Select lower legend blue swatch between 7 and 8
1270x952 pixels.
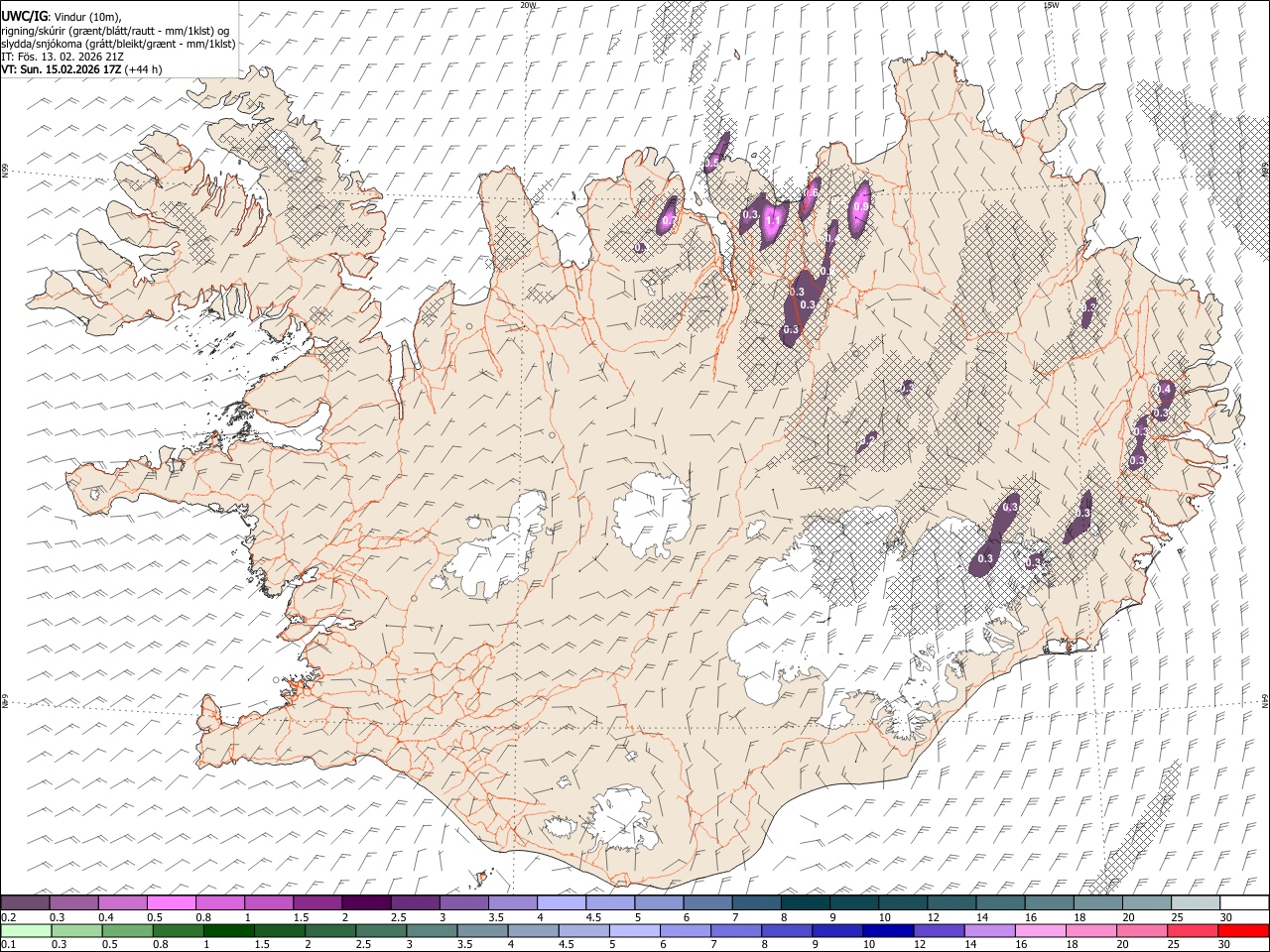(735, 931)
